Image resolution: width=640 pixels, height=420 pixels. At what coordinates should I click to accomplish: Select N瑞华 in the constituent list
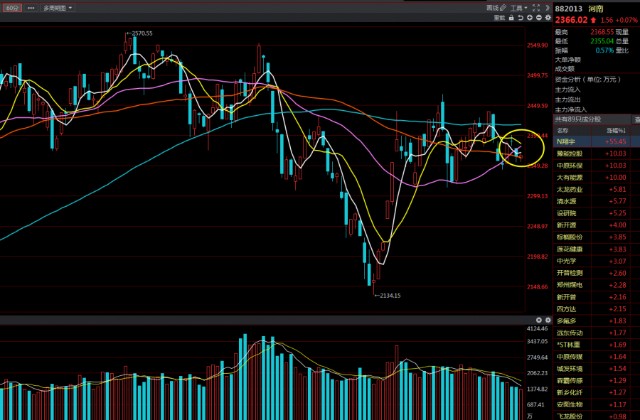click(x=568, y=143)
